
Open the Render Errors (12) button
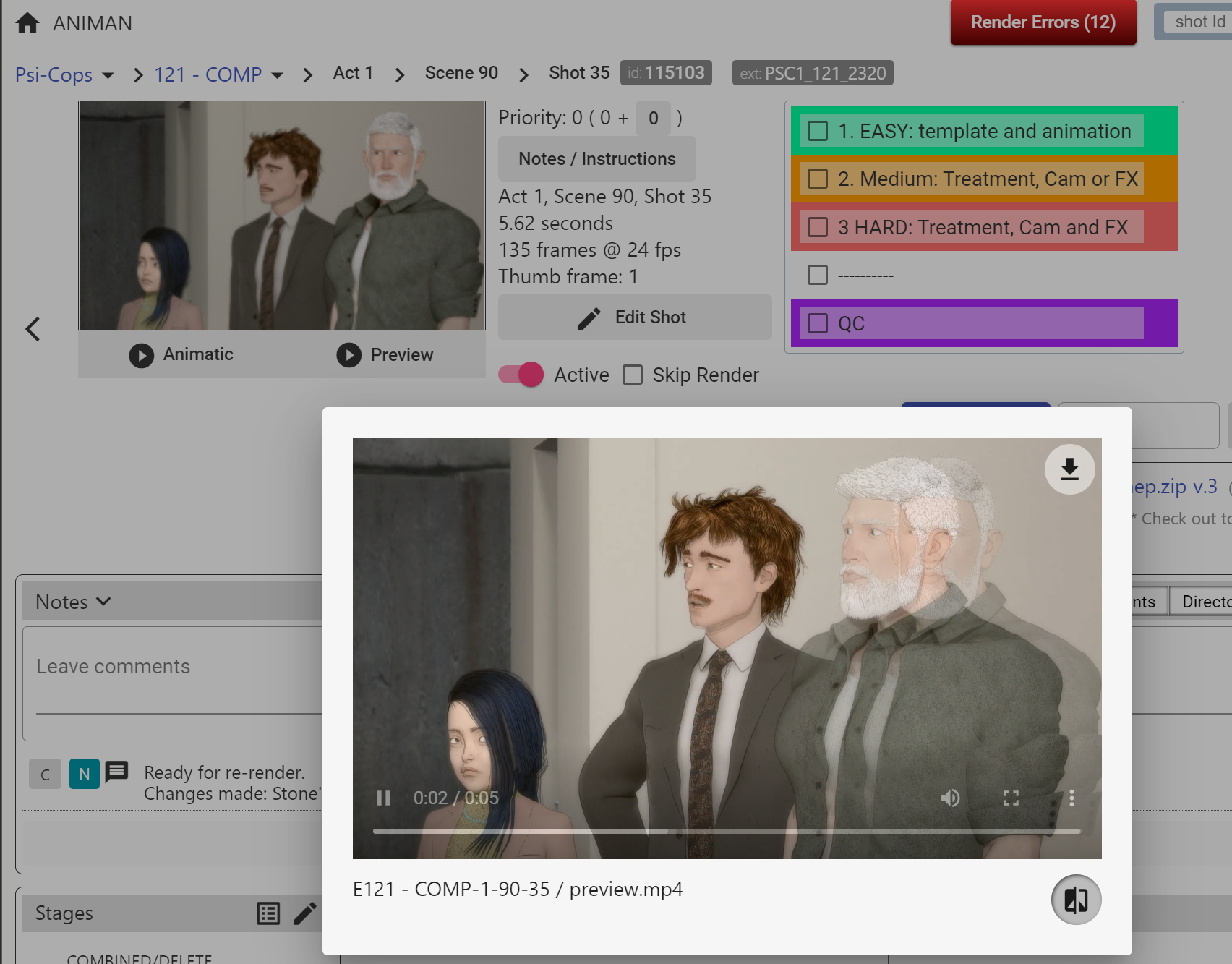pos(1043,22)
